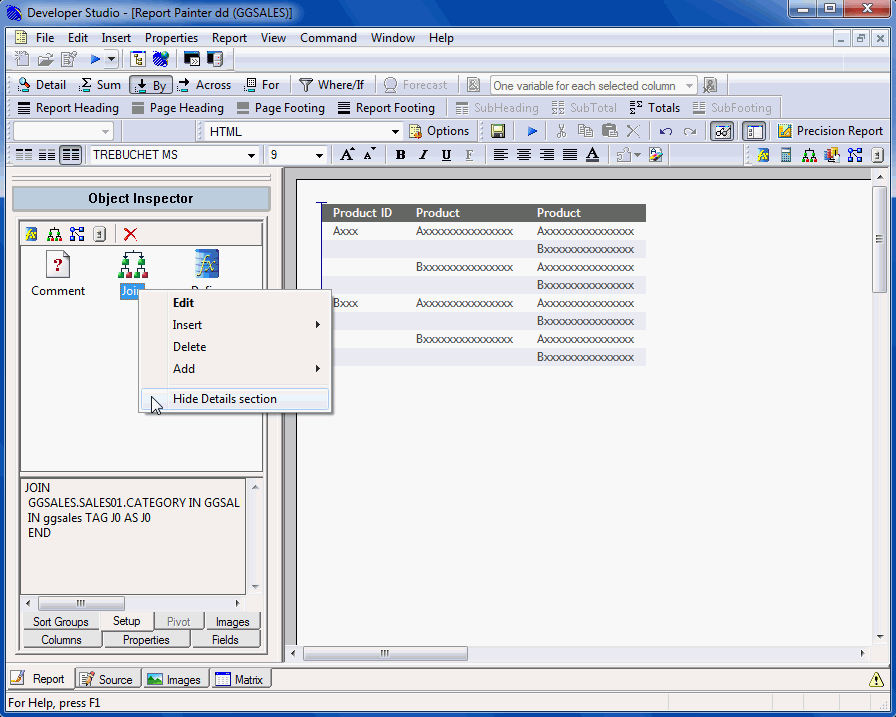The height and width of the screenshot is (717, 896).
Task: Increase font size with large A icon
Action: tap(347, 155)
